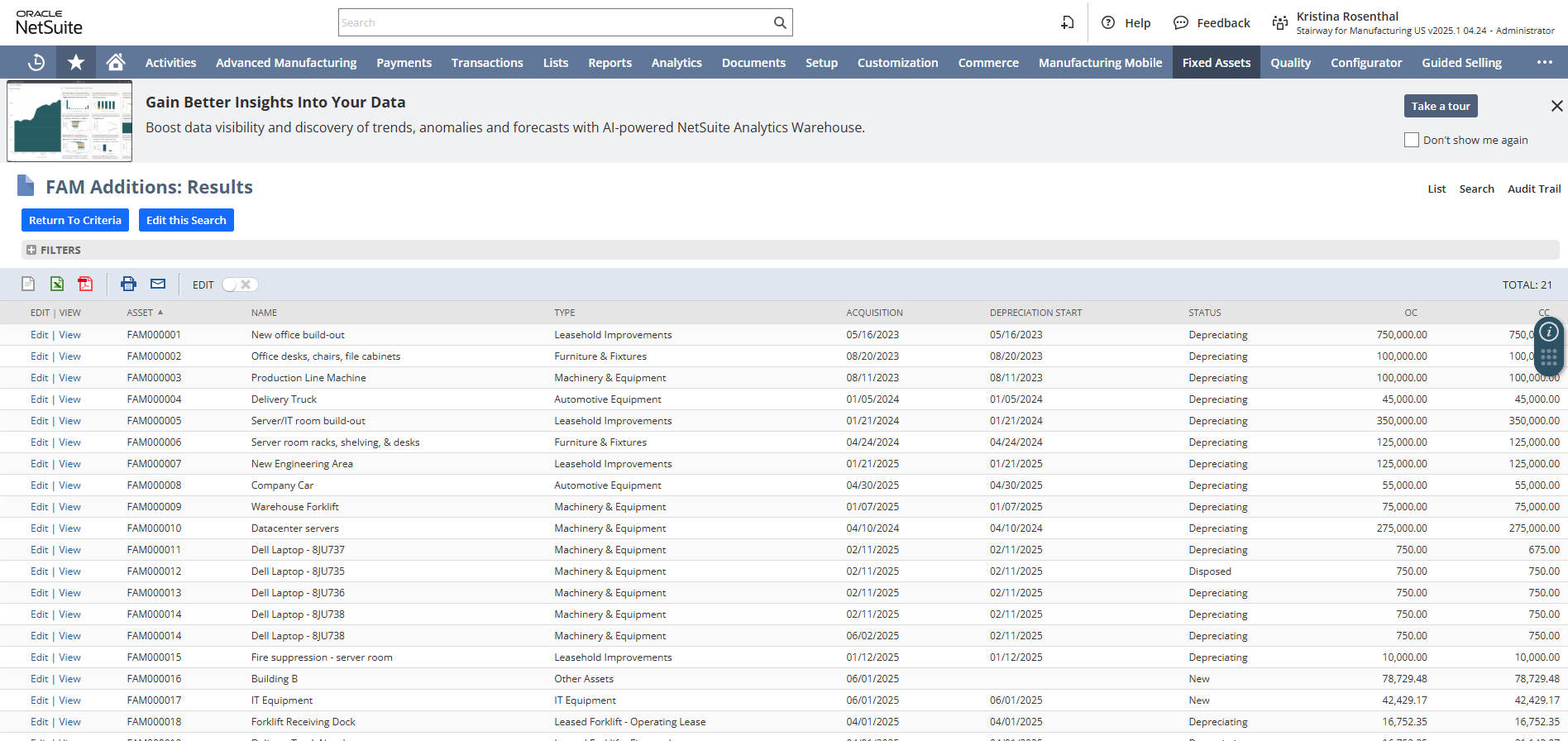Click View link for FAM000004 Delivery Truck
This screenshot has height=741, width=1568.
(69, 399)
